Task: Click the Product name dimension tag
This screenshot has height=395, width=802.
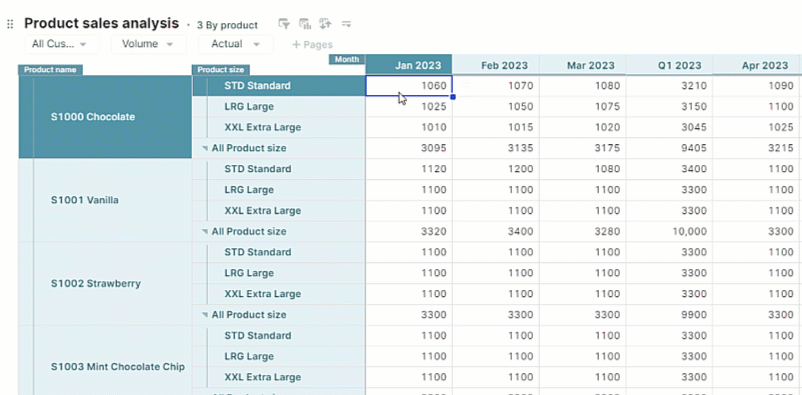Action: pyautogui.click(x=50, y=70)
